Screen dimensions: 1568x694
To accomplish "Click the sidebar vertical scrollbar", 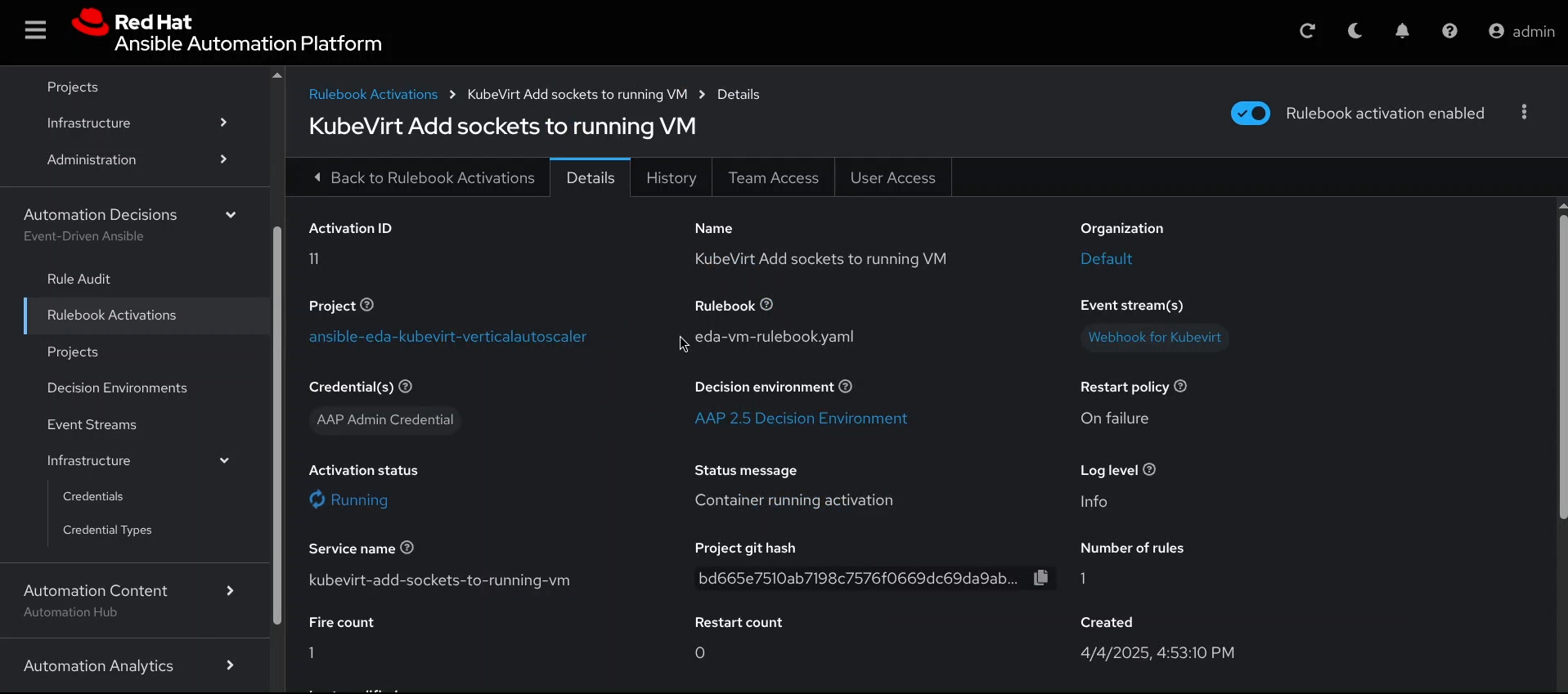I will point(276,425).
